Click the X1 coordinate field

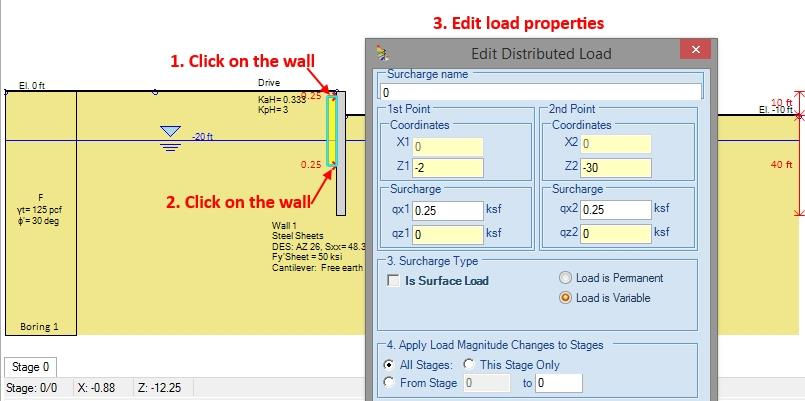[x=447, y=147]
